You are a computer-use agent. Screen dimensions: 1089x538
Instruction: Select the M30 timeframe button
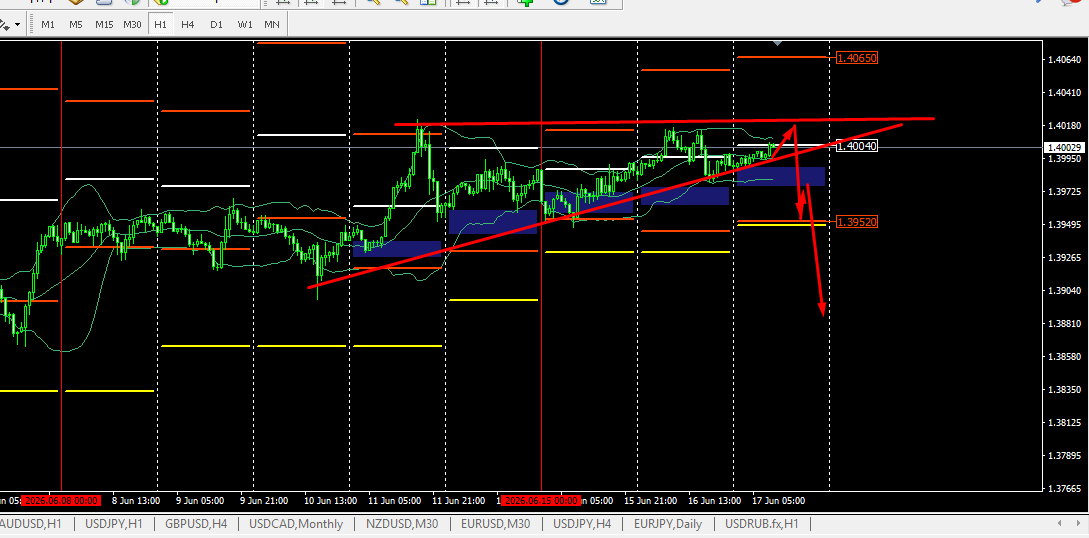click(132, 24)
